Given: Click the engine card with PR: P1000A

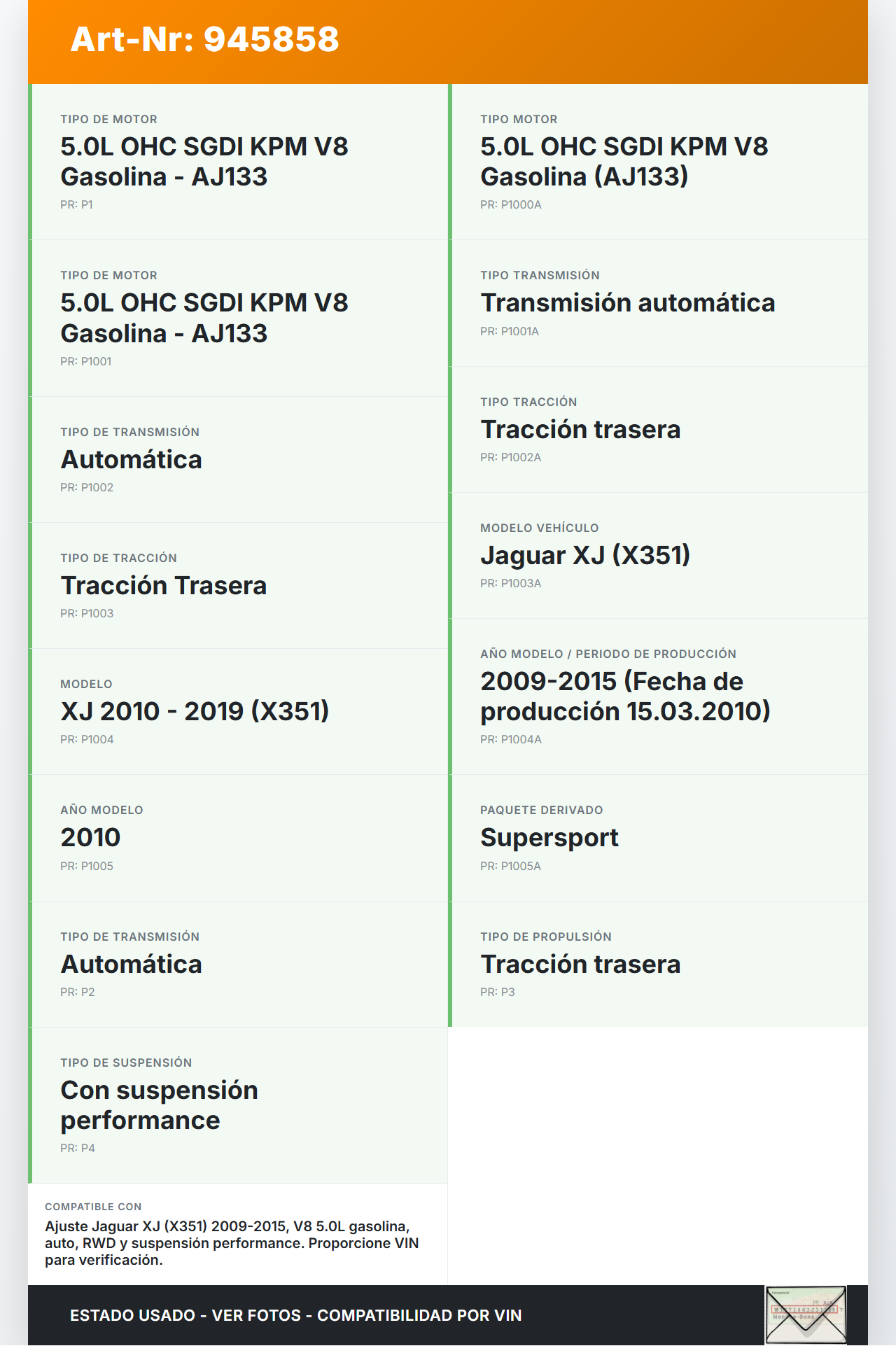Looking at the screenshot, I should [658, 162].
